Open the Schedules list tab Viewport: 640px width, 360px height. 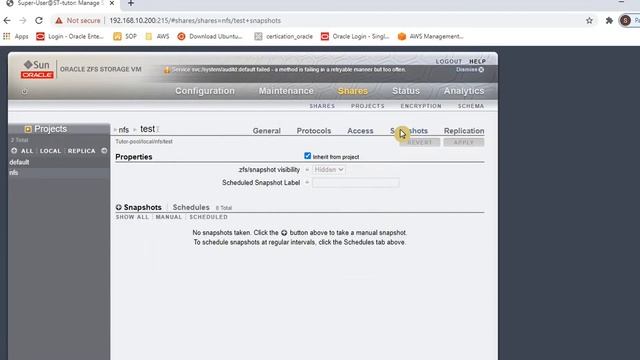click(x=191, y=207)
